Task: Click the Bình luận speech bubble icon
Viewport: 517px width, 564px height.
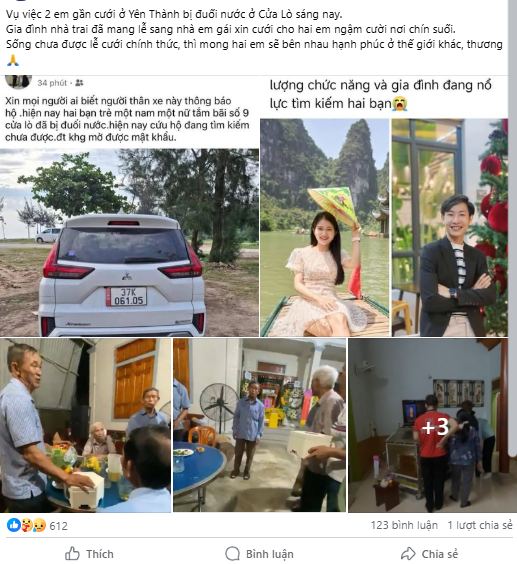Action: pos(232,554)
